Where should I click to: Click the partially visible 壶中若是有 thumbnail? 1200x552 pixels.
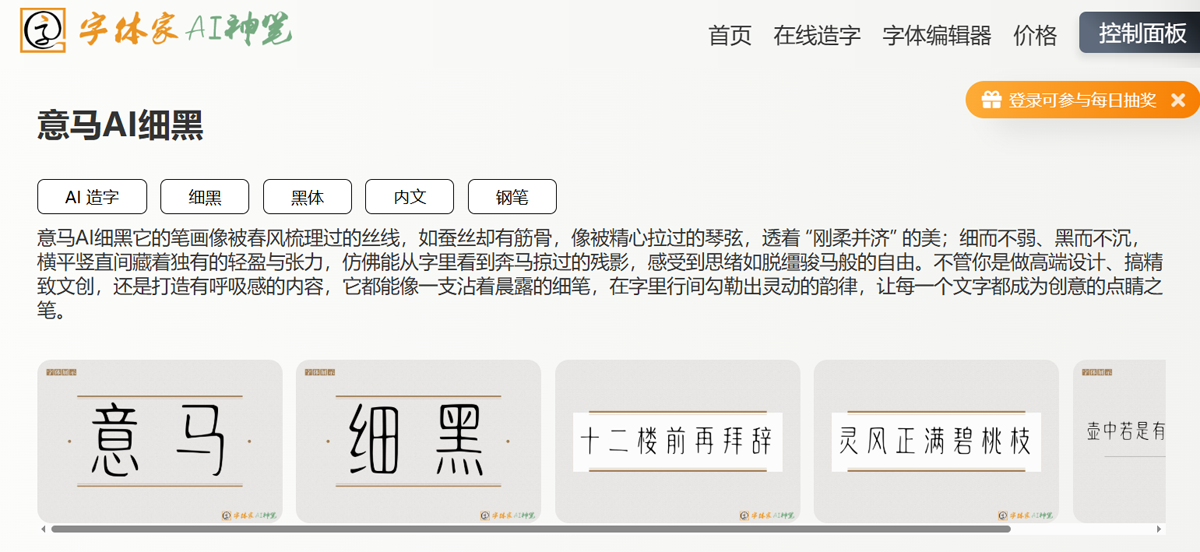click(1120, 441)
